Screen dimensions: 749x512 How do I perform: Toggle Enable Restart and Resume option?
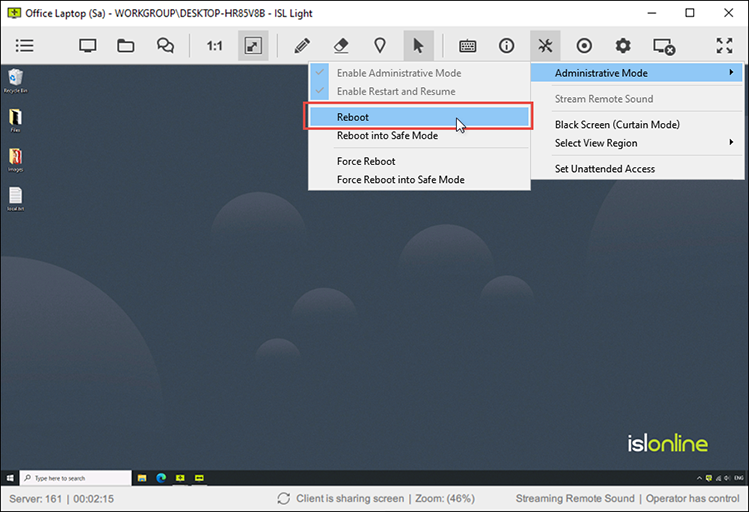(x=395, y=91)
